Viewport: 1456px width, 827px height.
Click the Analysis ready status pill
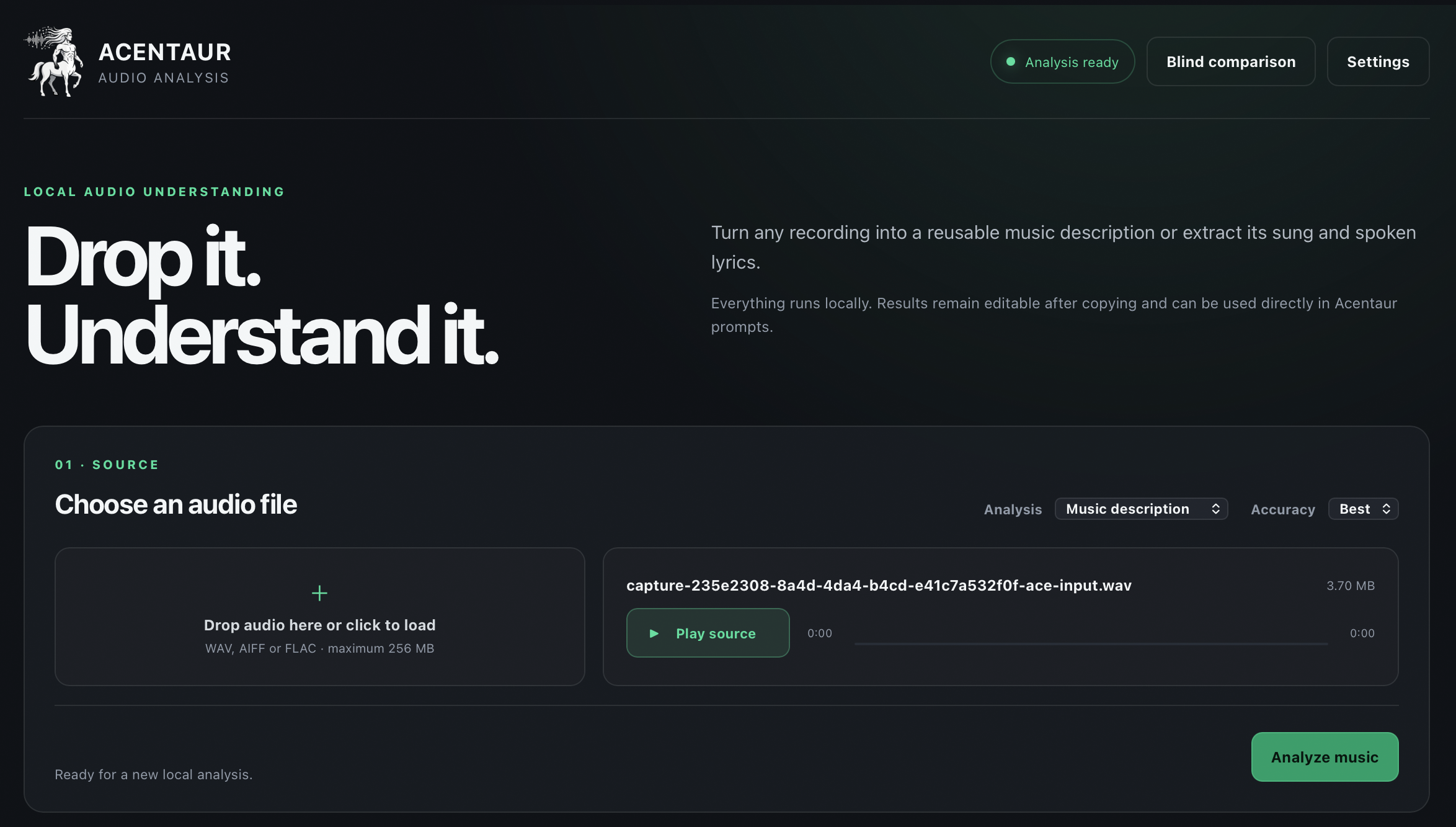(x=1062, y=61)
